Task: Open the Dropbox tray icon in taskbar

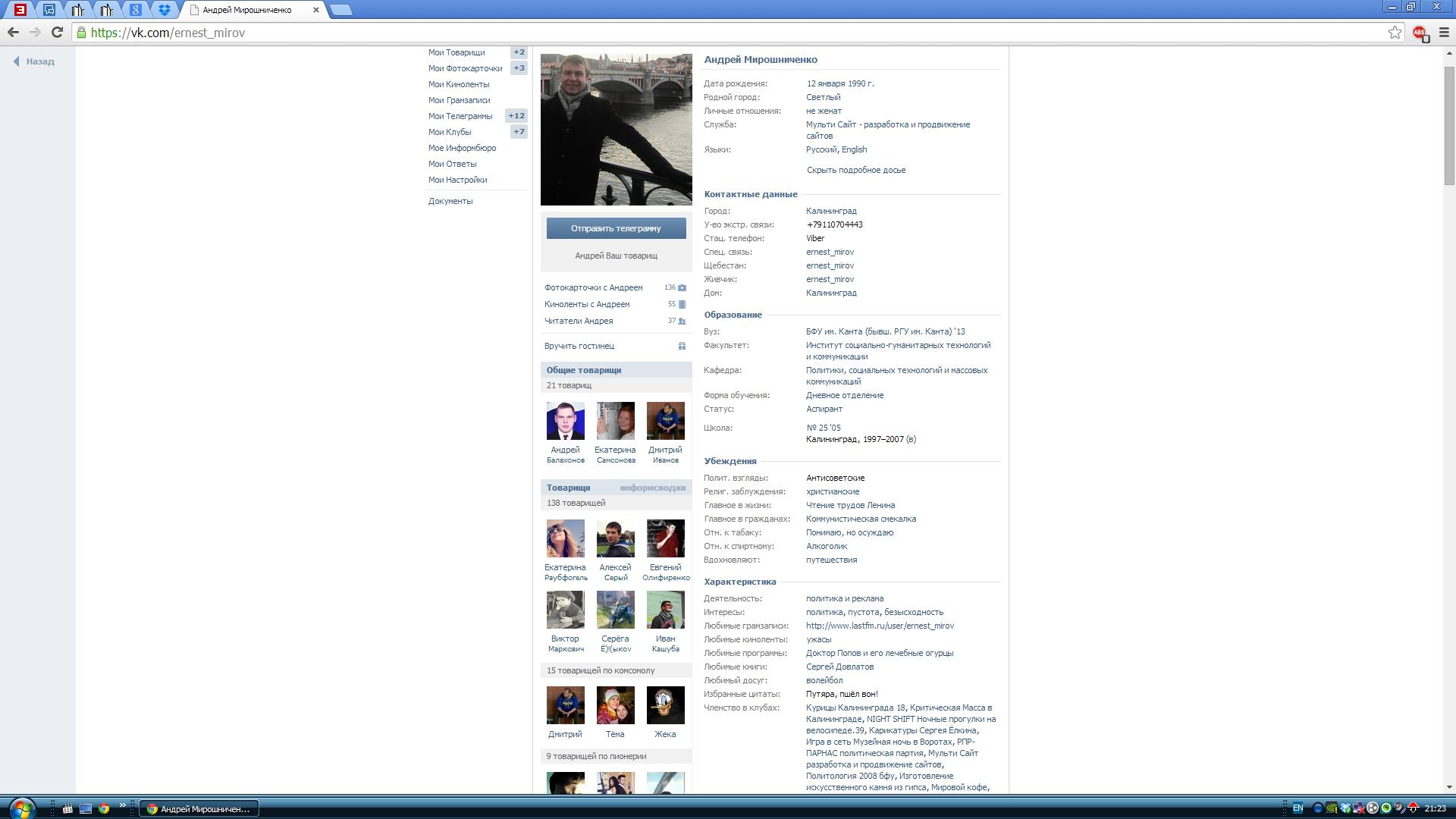Action: 1345,808
